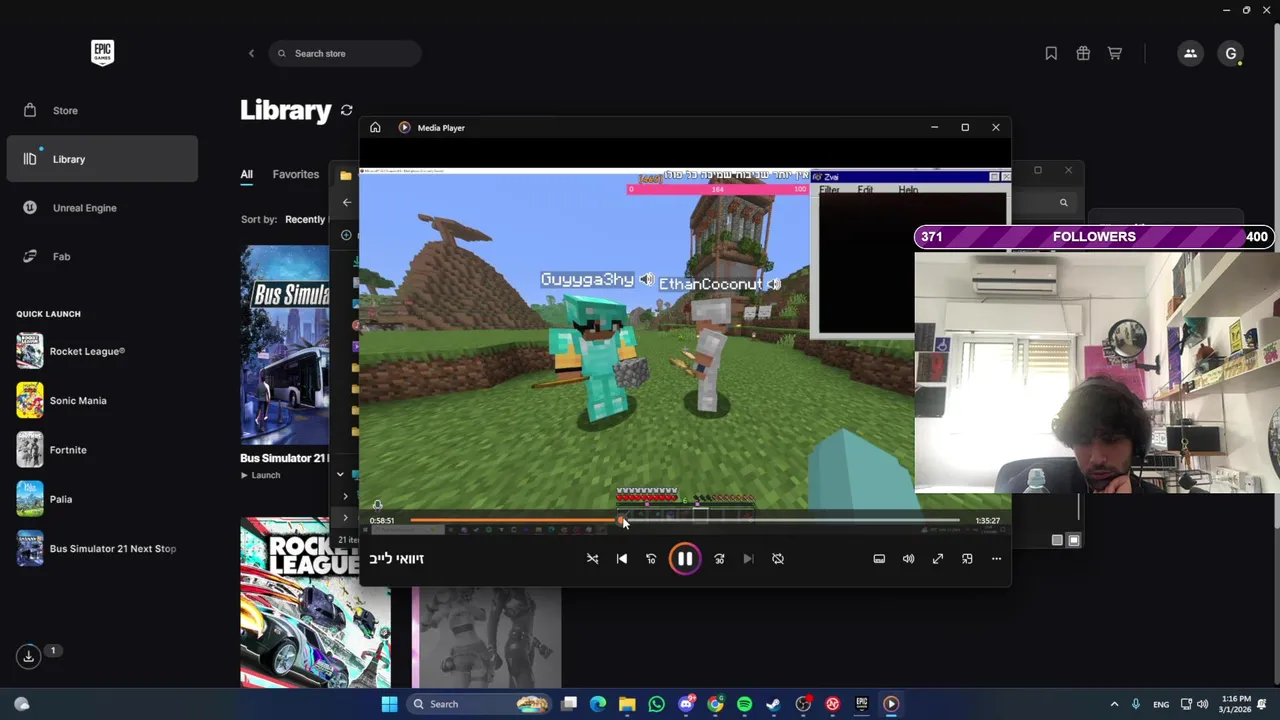Click the Epic Games logo
Screen dimensions: 1280x720
click(102, 53)
